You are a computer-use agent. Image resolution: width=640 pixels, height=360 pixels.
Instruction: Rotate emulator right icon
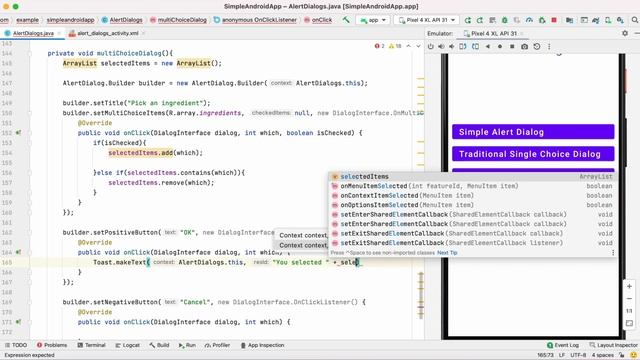[x=476, y=47]
